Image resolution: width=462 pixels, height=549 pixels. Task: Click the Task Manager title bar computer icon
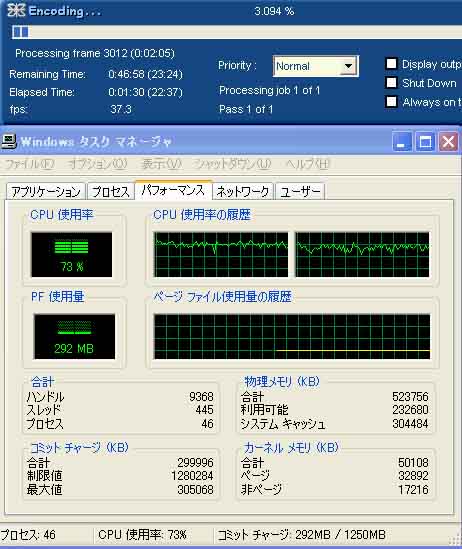point(9,141)
